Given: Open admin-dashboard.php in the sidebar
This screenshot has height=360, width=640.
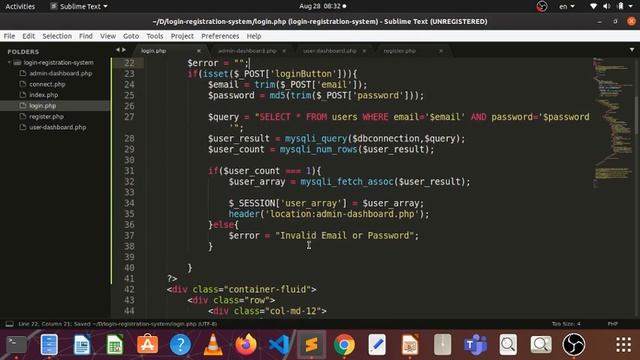Looking at the screenshot, I should [60, 73].
